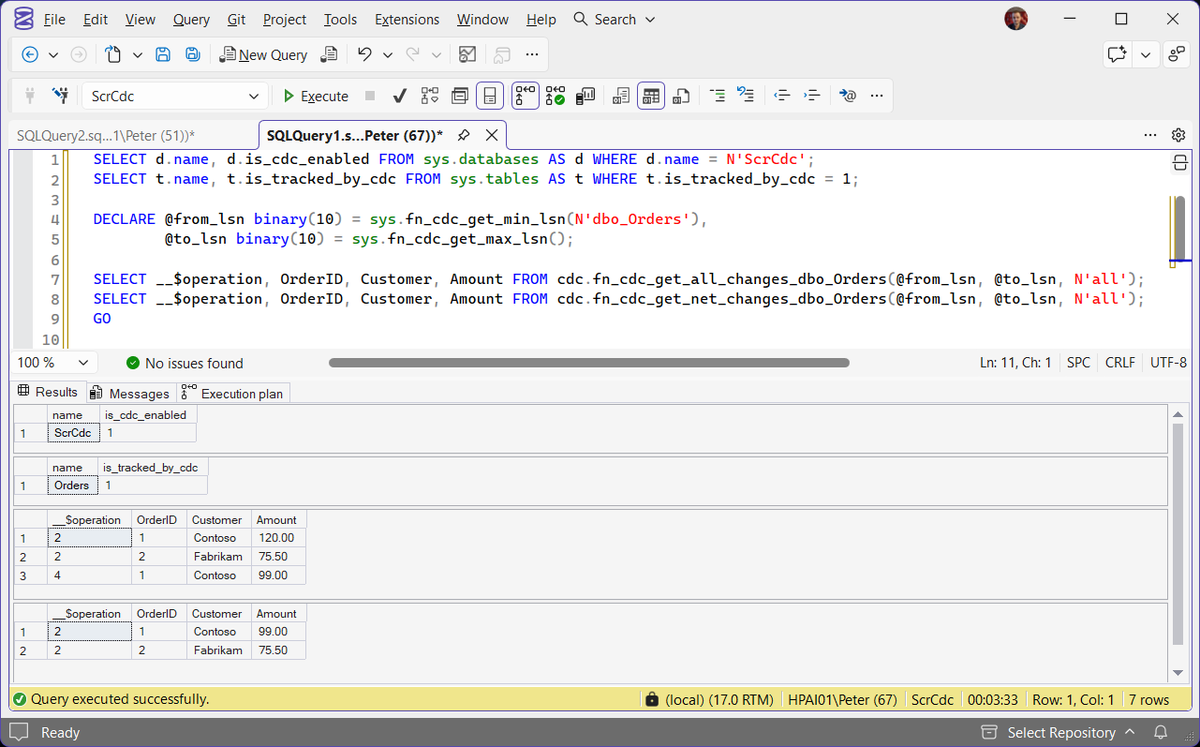The image size is (1200, 747).
Task: Open the Search box in title bar
Action: click(x=615, y=19)
